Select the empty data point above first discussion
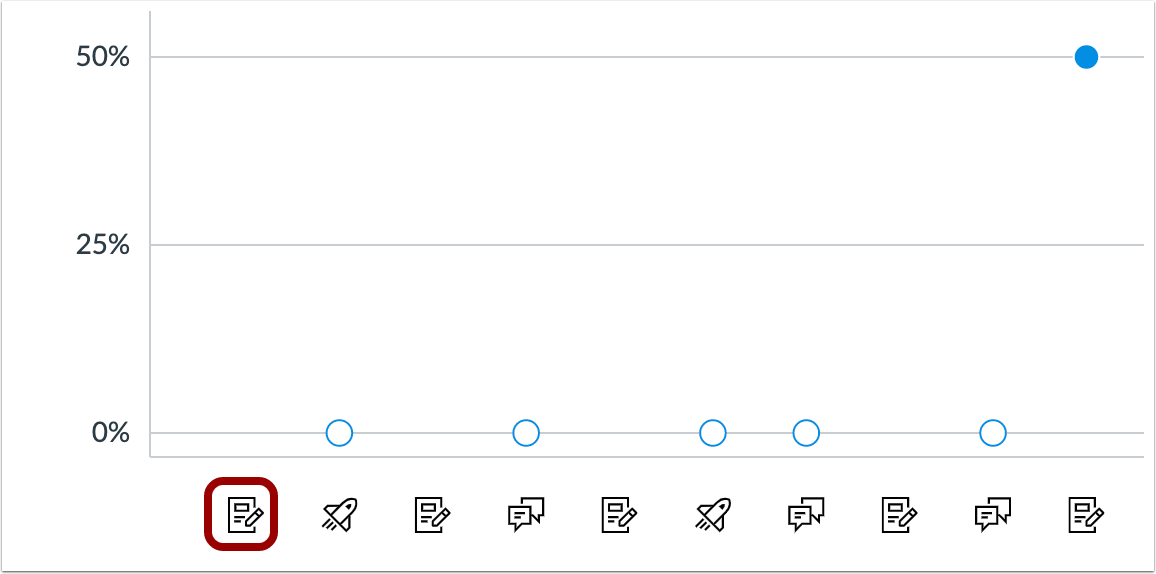This screenshot has width=1156, height=574. click(x=526, y=433)
